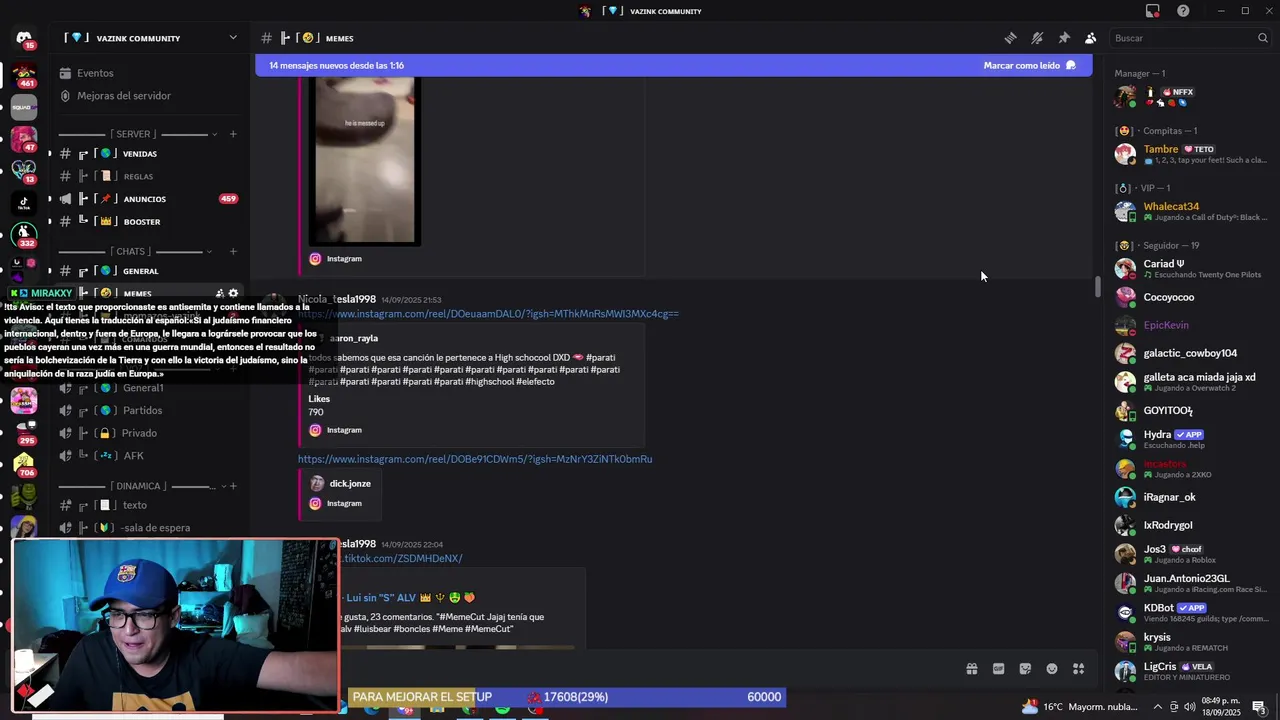Click the chat messages scrollbar
1280x720 pixels.
click(x=1097, y=287)
